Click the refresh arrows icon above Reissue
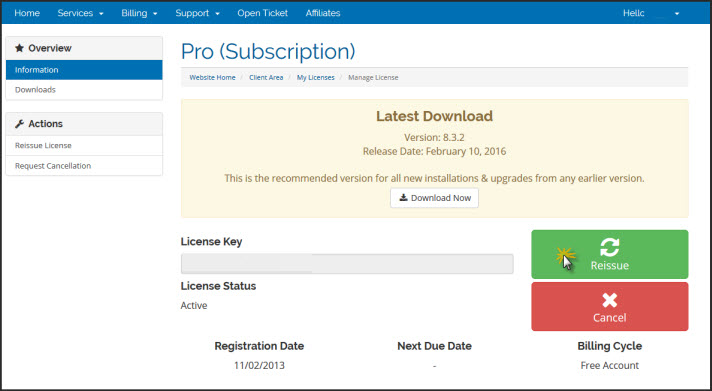The image size is (712, 391). pyautogui.click(x=609, y=247)
